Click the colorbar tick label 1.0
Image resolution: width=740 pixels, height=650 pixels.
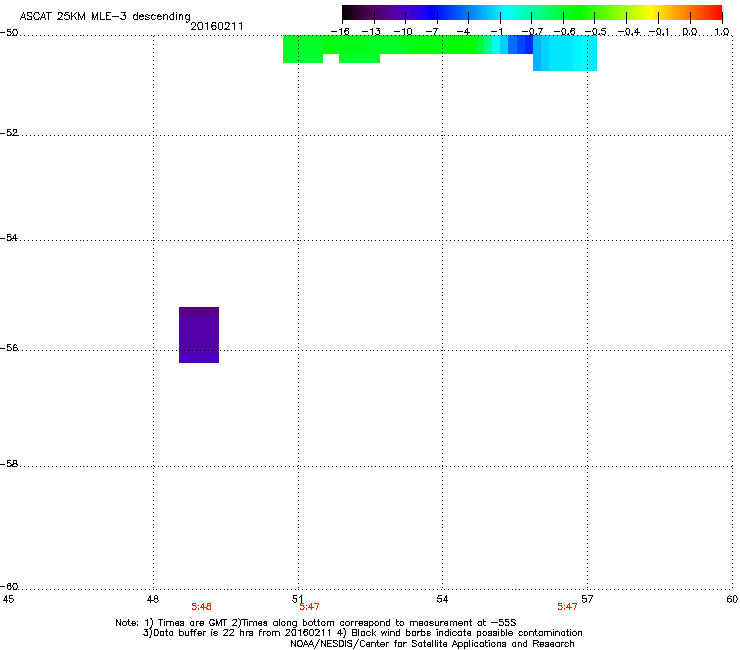click(x=722, y=32)
